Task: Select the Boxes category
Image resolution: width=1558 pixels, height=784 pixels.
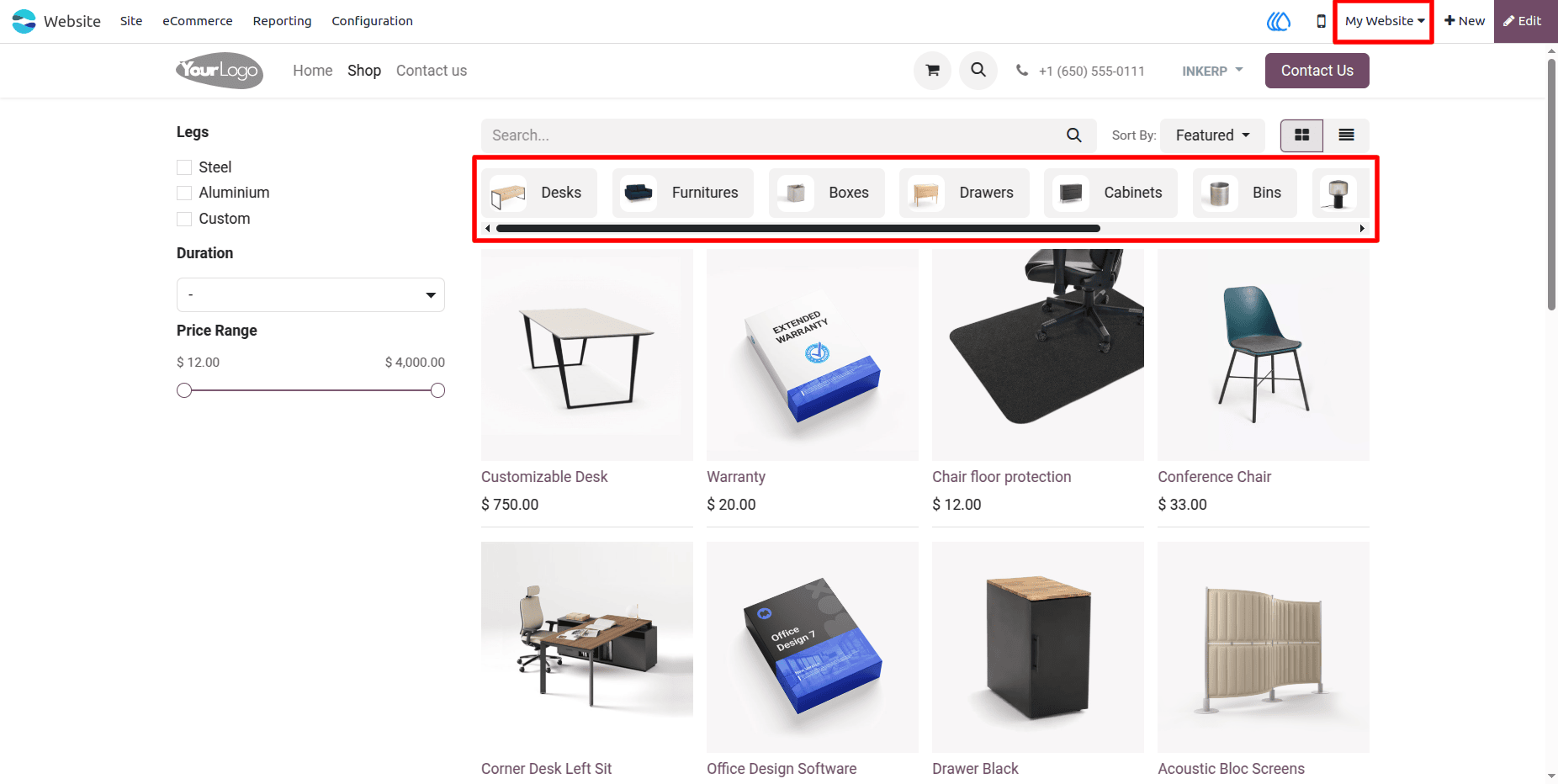Action: coord(827,193)
